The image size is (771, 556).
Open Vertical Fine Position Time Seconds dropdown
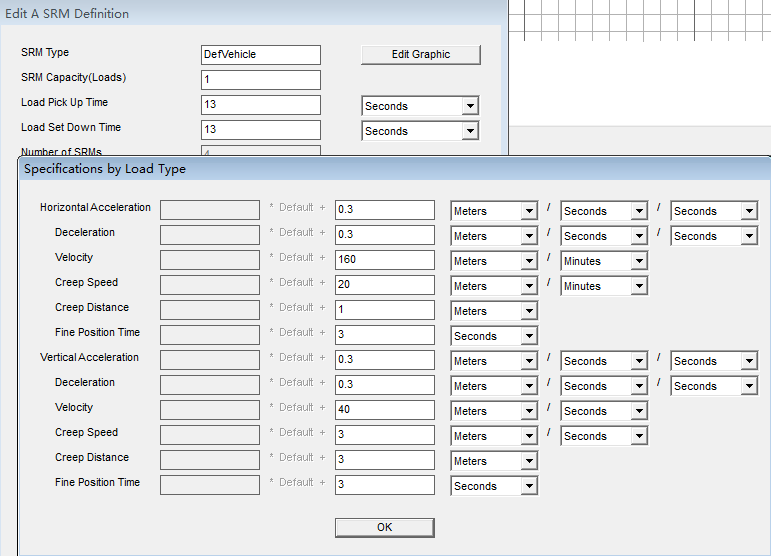494,486
